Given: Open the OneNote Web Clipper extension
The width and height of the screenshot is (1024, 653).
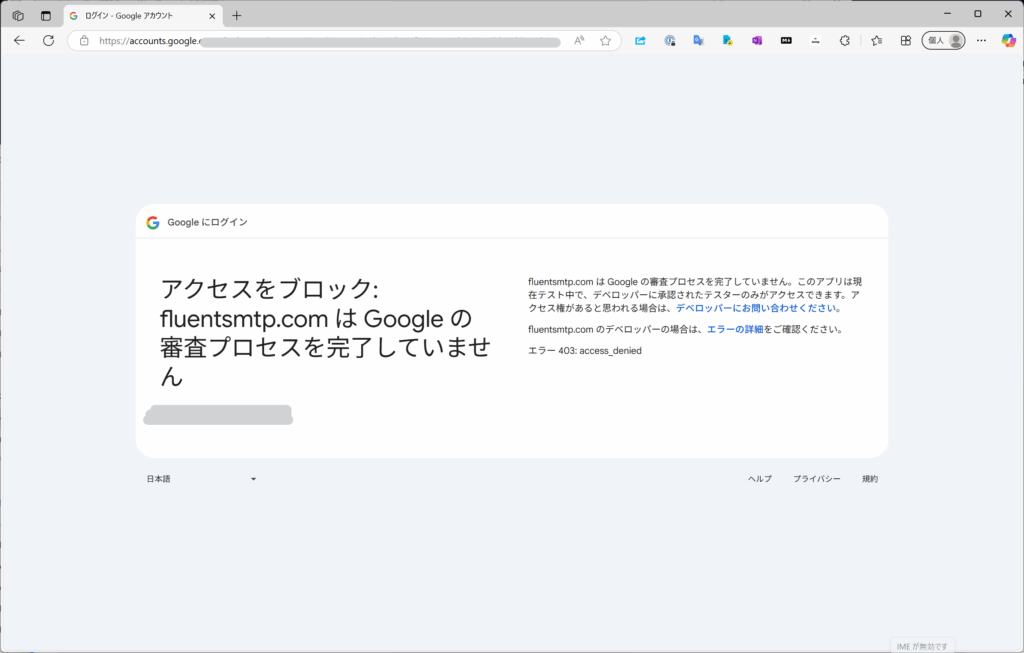Looking at the screenshot, I should (757, 40).
